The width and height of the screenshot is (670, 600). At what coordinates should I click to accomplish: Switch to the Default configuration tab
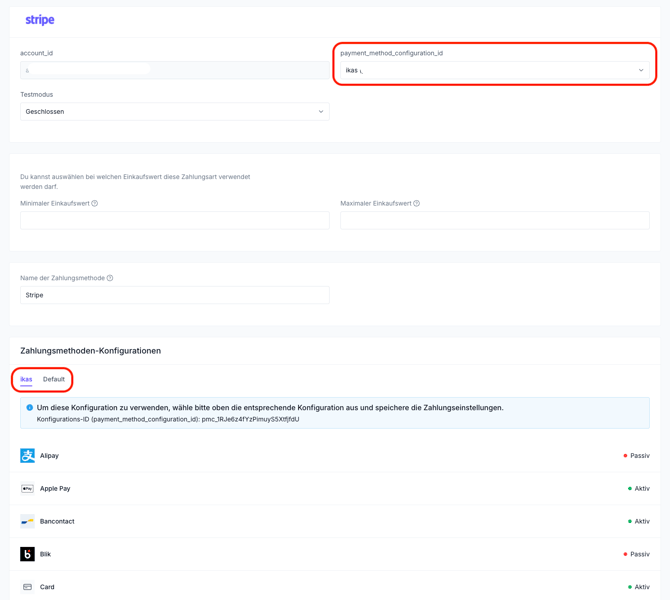[54, 379]
